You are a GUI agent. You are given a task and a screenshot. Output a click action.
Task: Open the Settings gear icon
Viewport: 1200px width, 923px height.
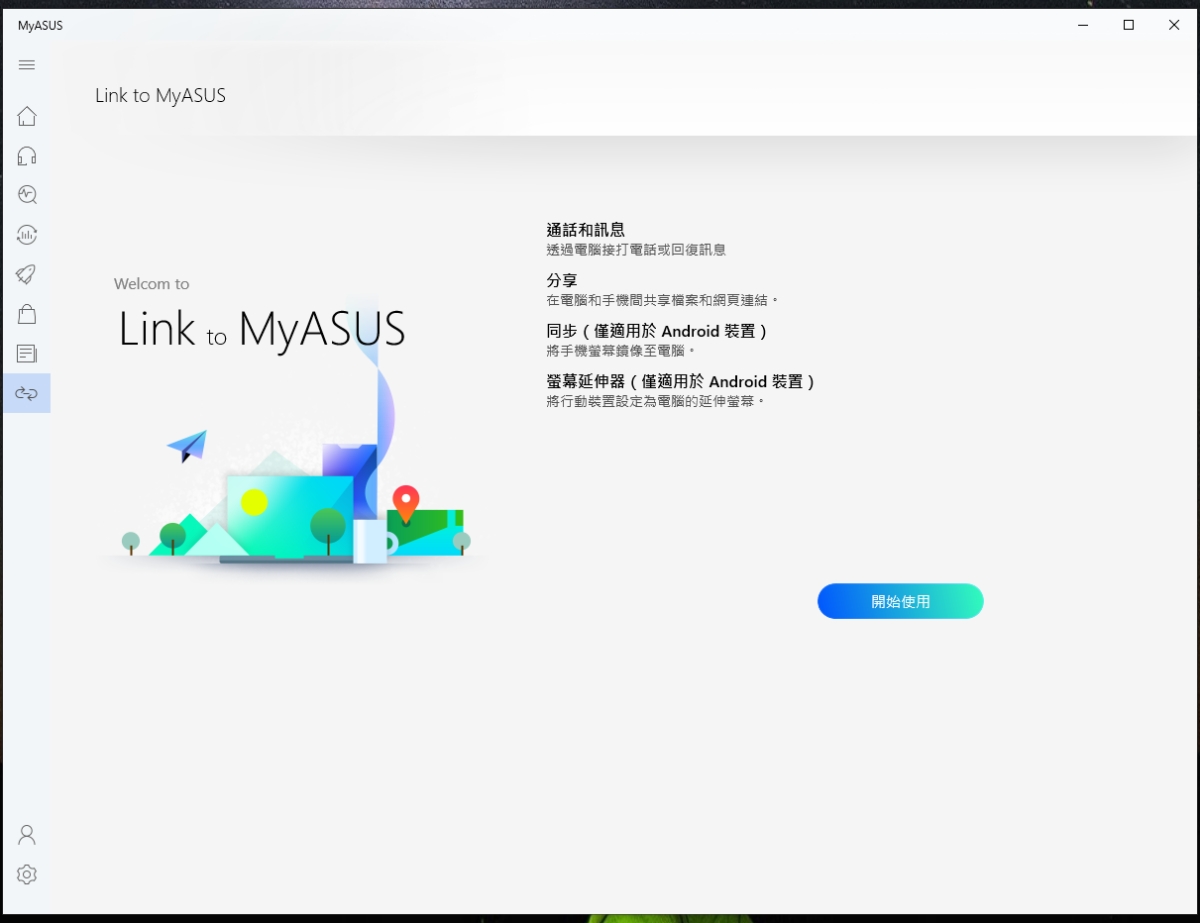[x=27, y=874]
